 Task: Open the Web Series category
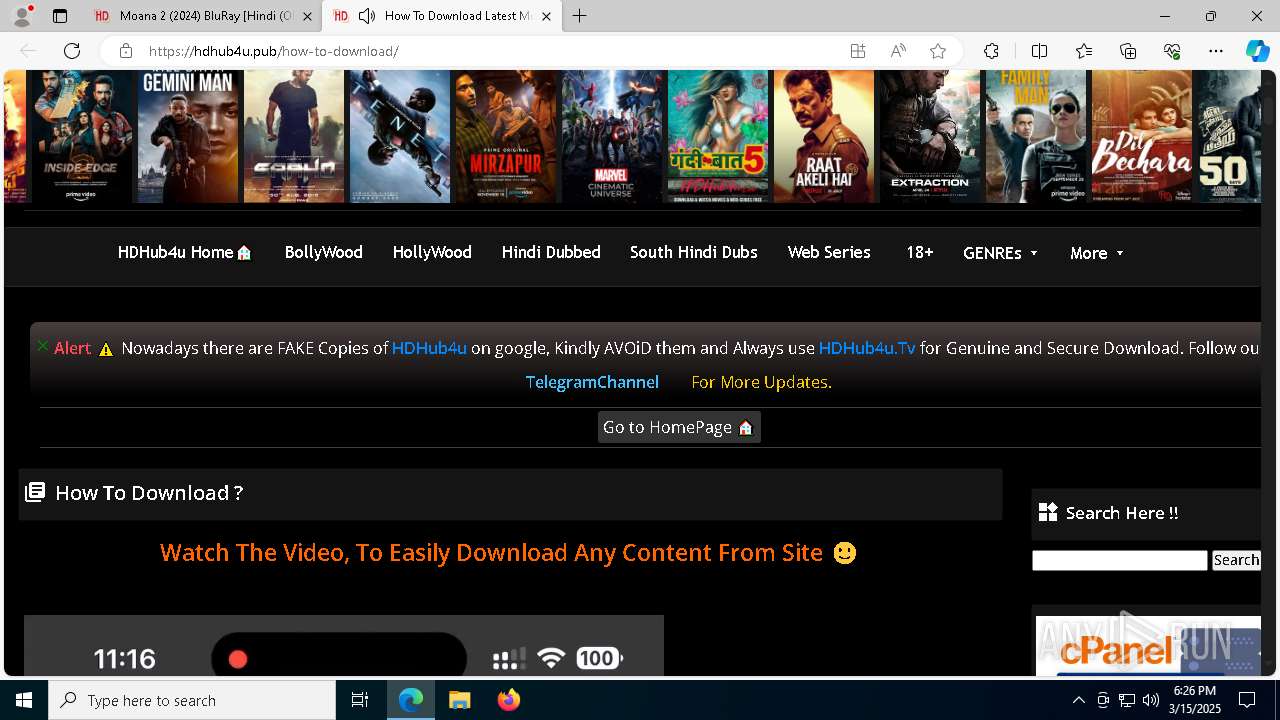[x=829, y=253]
